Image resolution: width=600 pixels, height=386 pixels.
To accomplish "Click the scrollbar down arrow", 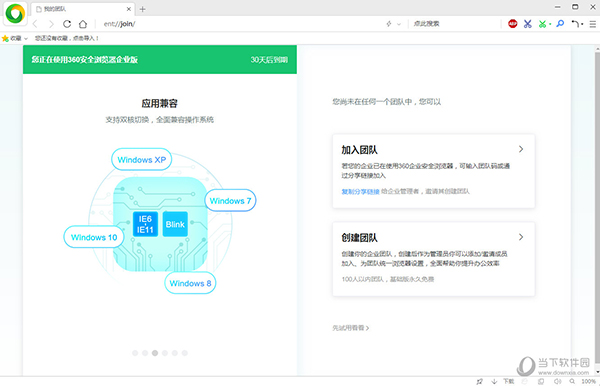I will click(597, 371).
